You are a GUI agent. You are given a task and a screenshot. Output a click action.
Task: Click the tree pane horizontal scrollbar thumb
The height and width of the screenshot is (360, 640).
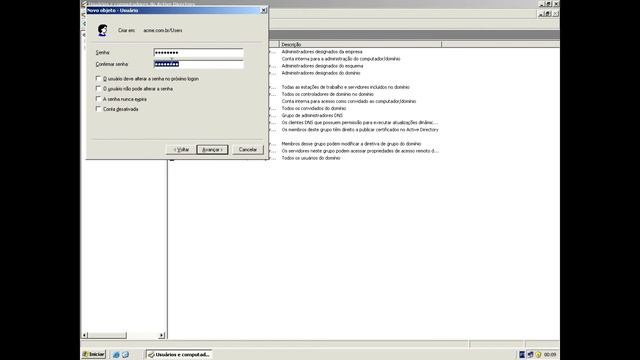(107, 335)
